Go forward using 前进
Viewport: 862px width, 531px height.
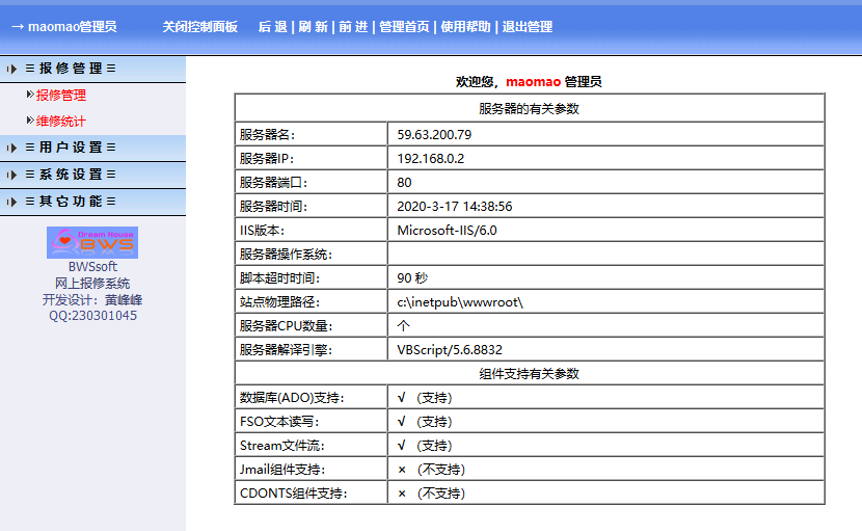(x=353, y=27)
